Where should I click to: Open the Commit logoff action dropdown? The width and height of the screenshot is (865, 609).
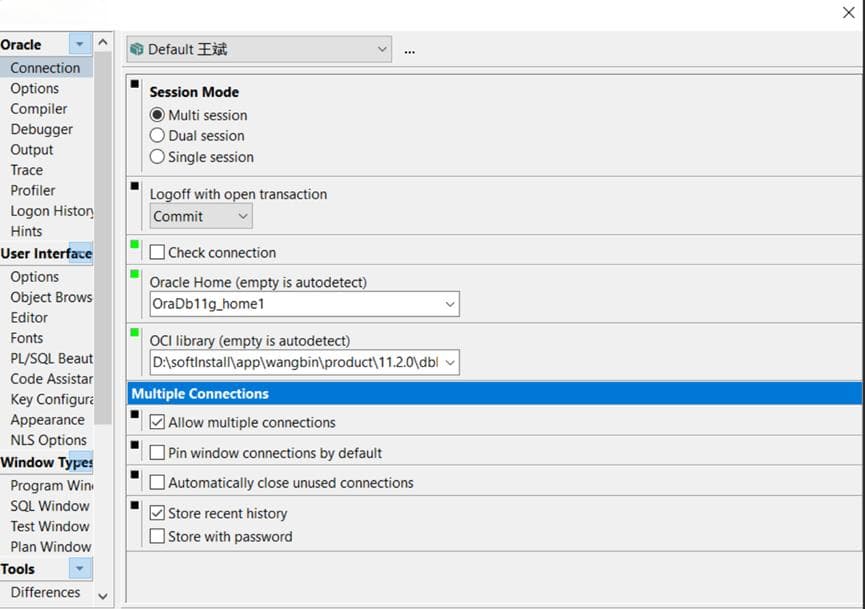click(201, 216)
